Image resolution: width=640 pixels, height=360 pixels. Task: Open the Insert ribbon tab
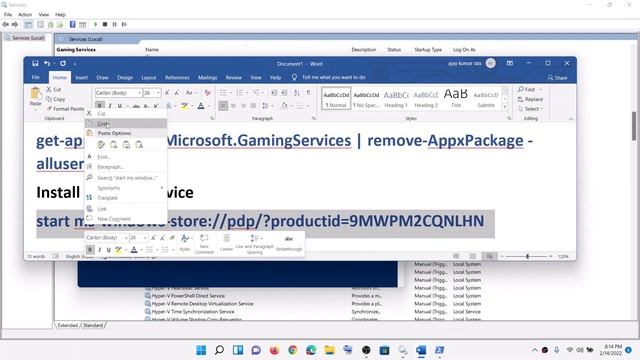tap(82, 78)
